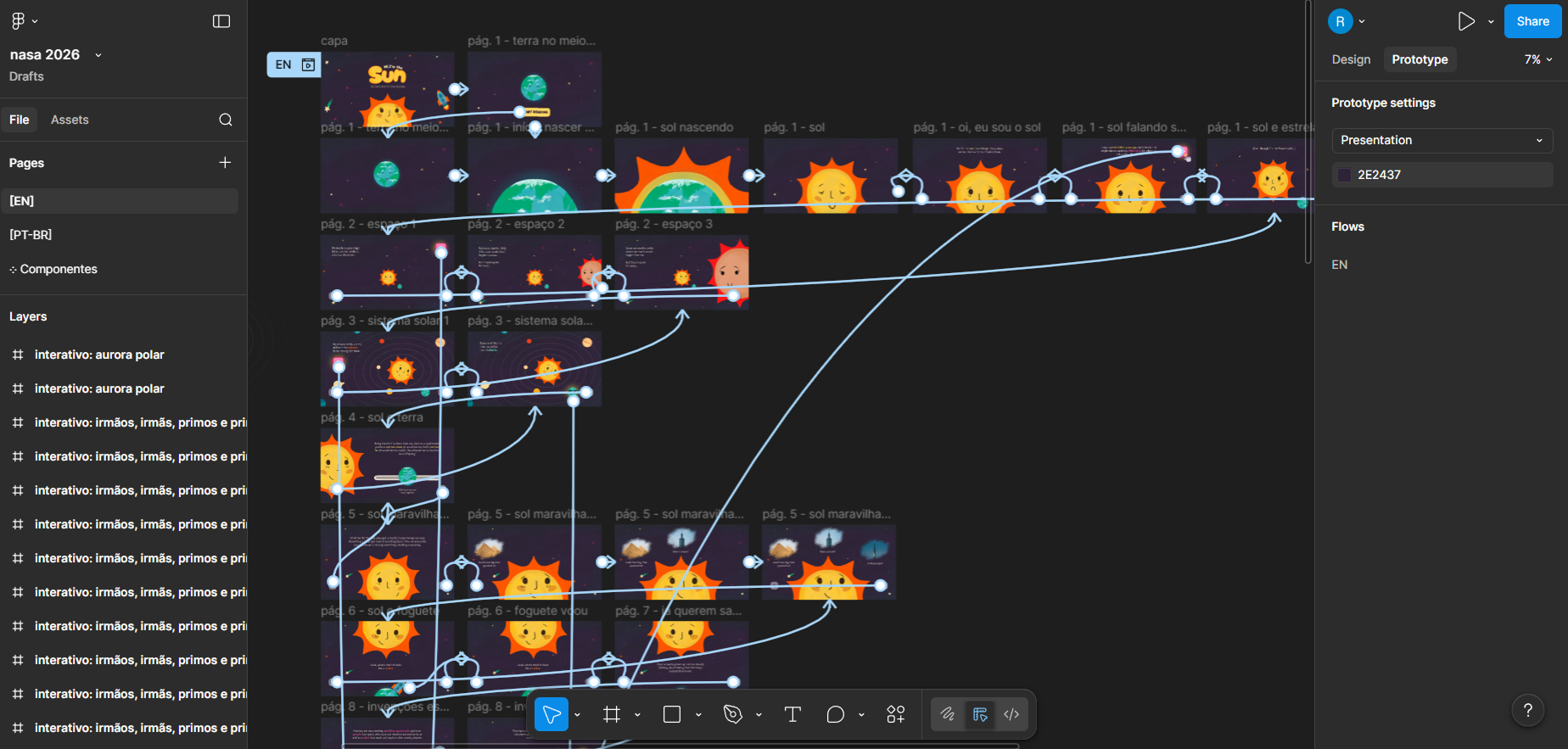
Task: Open the Actions menu in the toolbar
Action: pos(896,714)
